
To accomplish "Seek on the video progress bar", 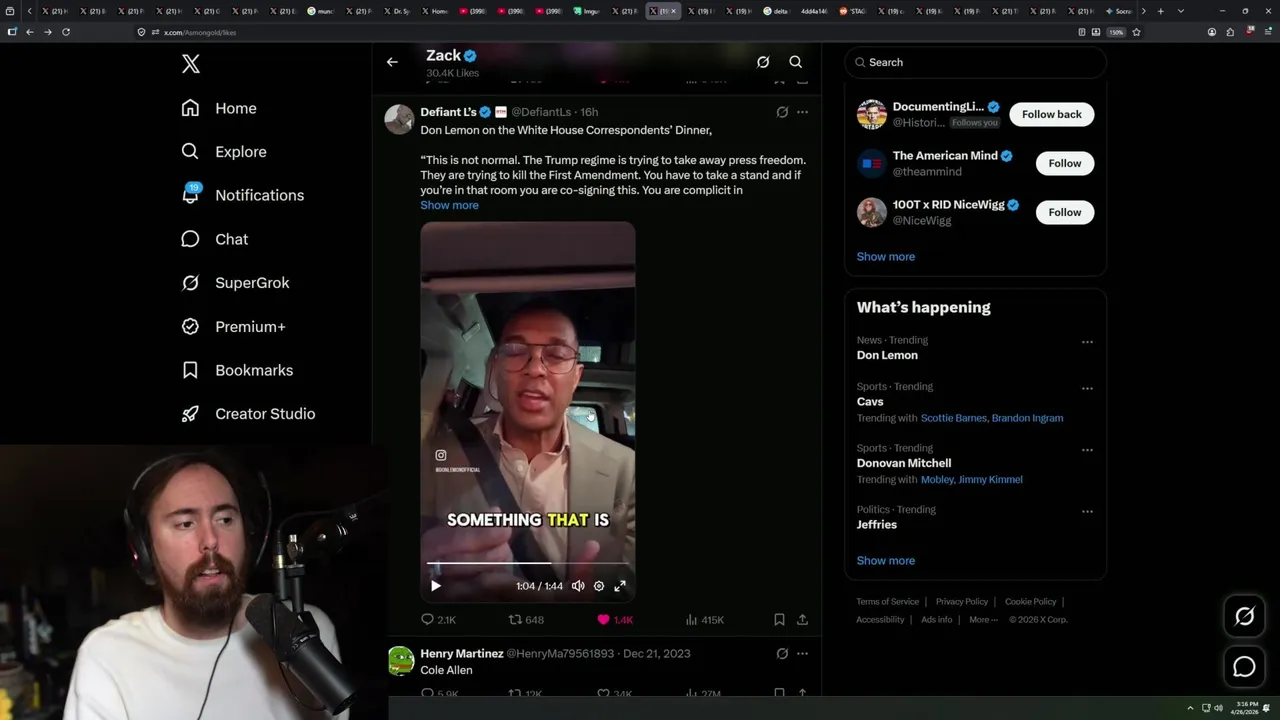I will [527, 563].
